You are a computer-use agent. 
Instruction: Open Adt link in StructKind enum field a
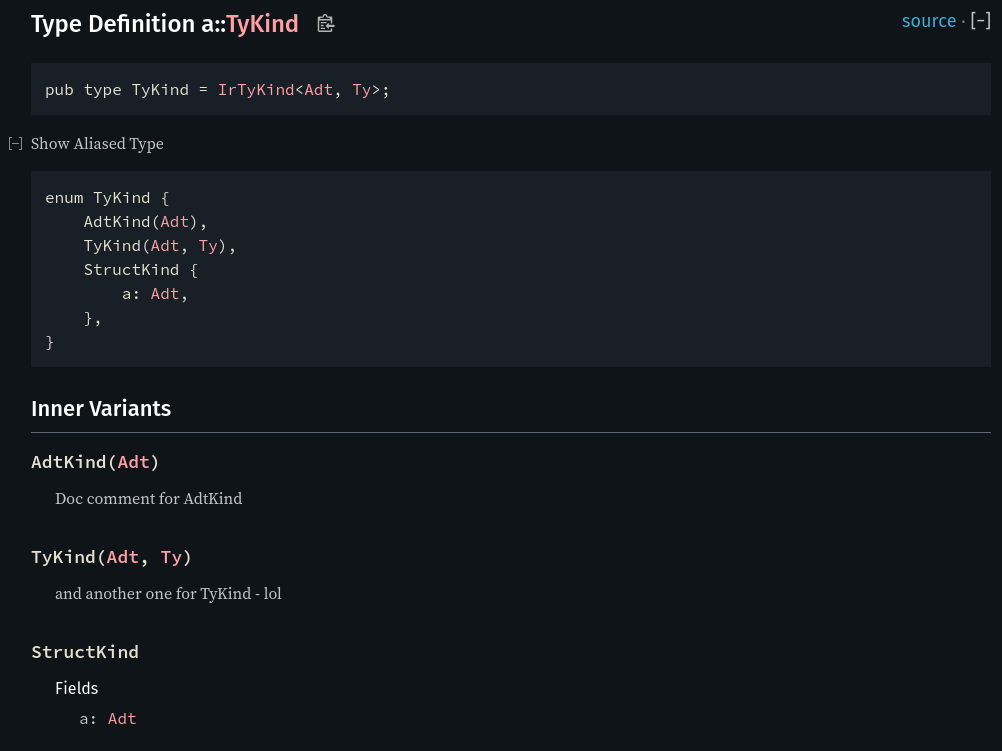click(x=165, y=293)
